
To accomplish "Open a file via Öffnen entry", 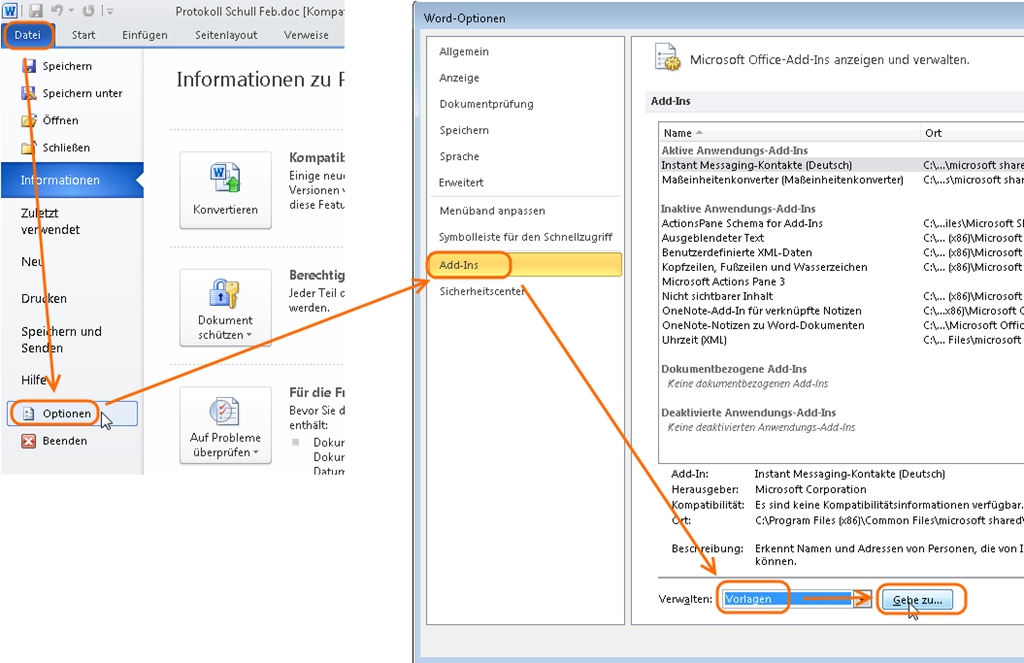I will point(60,120).
